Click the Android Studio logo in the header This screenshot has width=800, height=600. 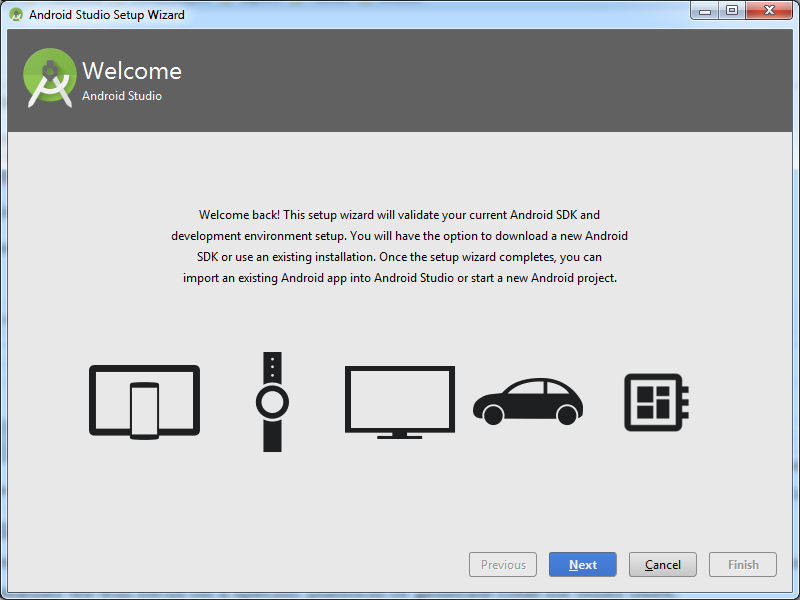tap(50, 78)
